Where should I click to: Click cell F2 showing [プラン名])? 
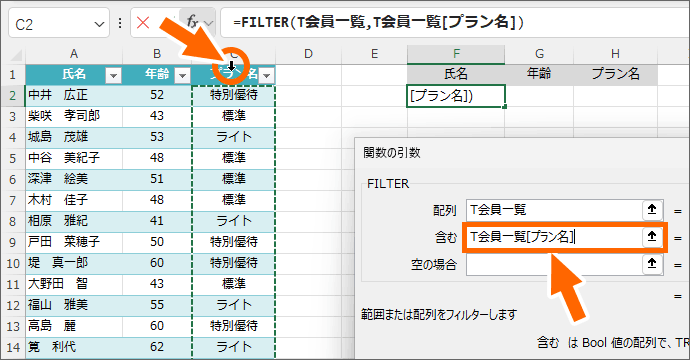(456, 96)
